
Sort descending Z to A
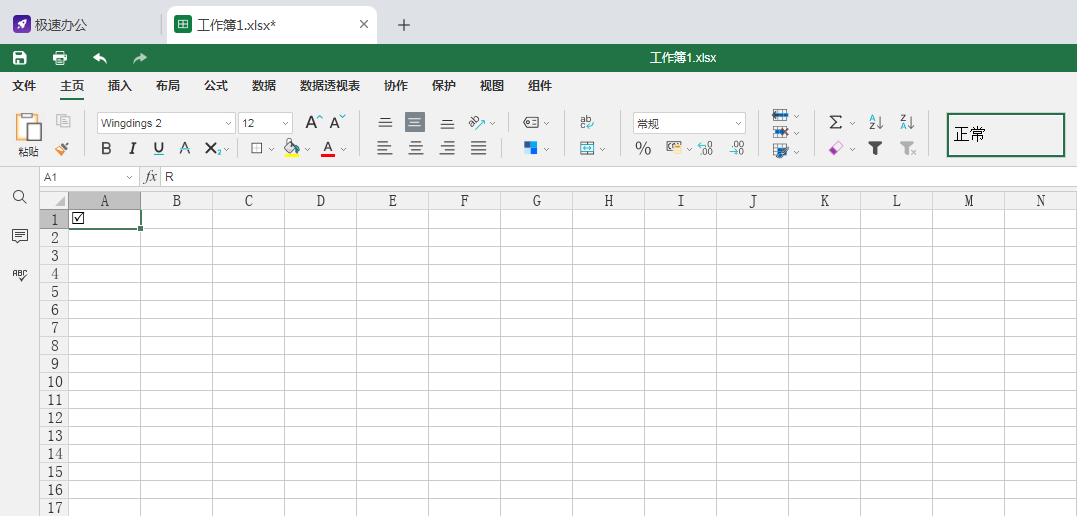[x=907, y=122]
